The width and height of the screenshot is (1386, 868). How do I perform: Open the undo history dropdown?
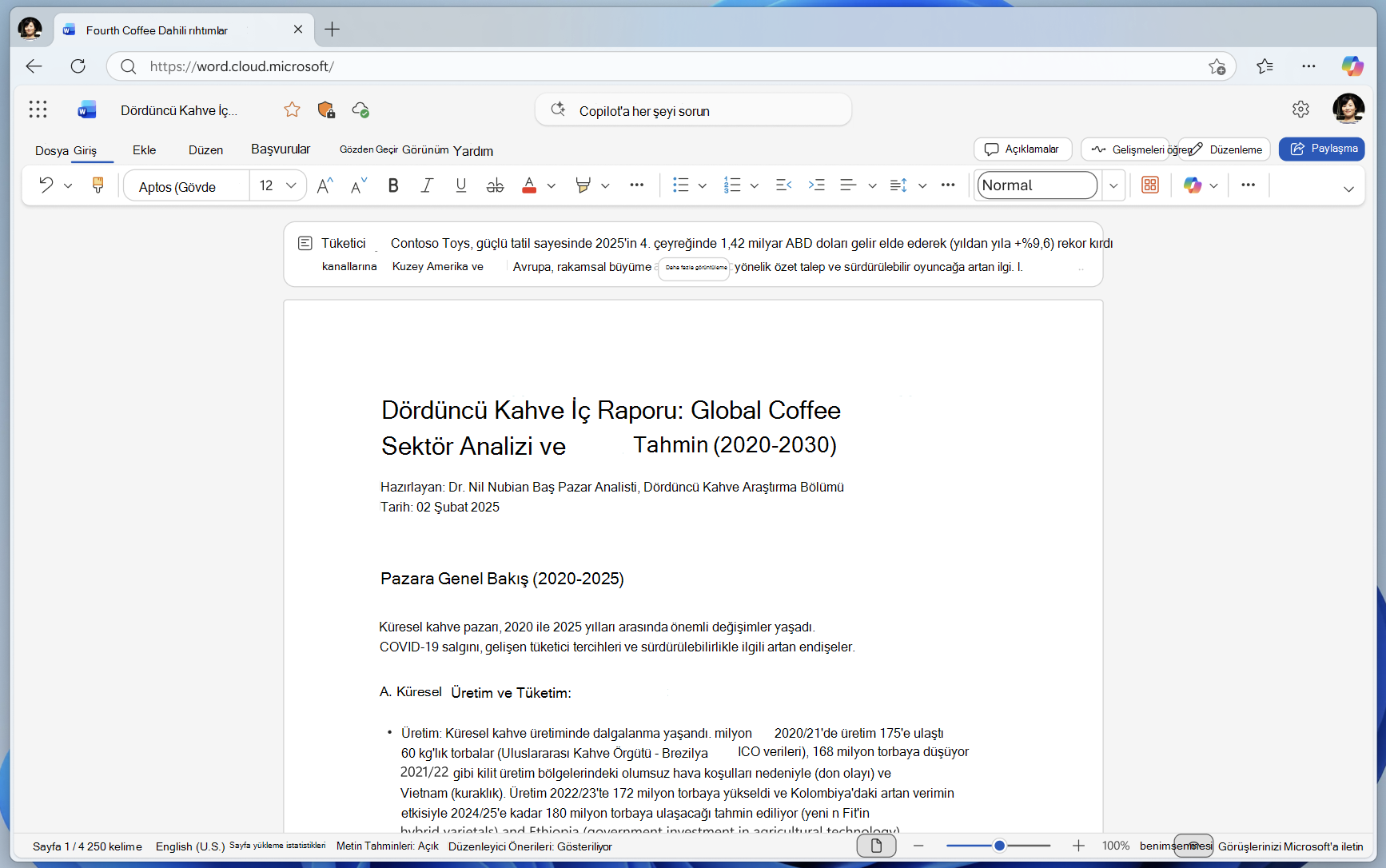[x=68, y=185]
